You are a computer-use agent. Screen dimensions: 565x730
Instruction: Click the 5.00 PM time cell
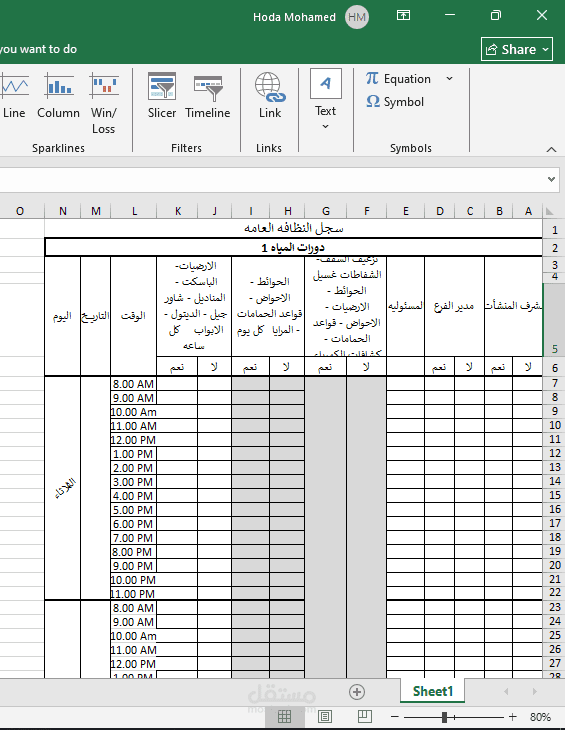[134, 509]
